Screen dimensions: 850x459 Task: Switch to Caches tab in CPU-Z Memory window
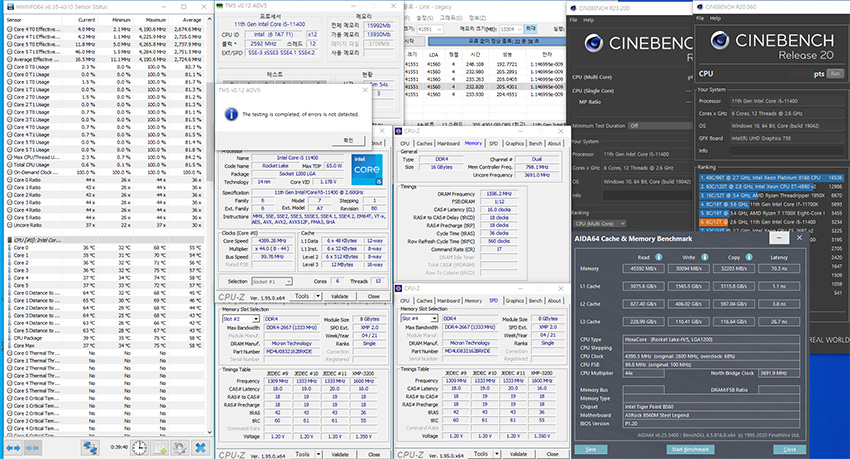tap(424, 144)
